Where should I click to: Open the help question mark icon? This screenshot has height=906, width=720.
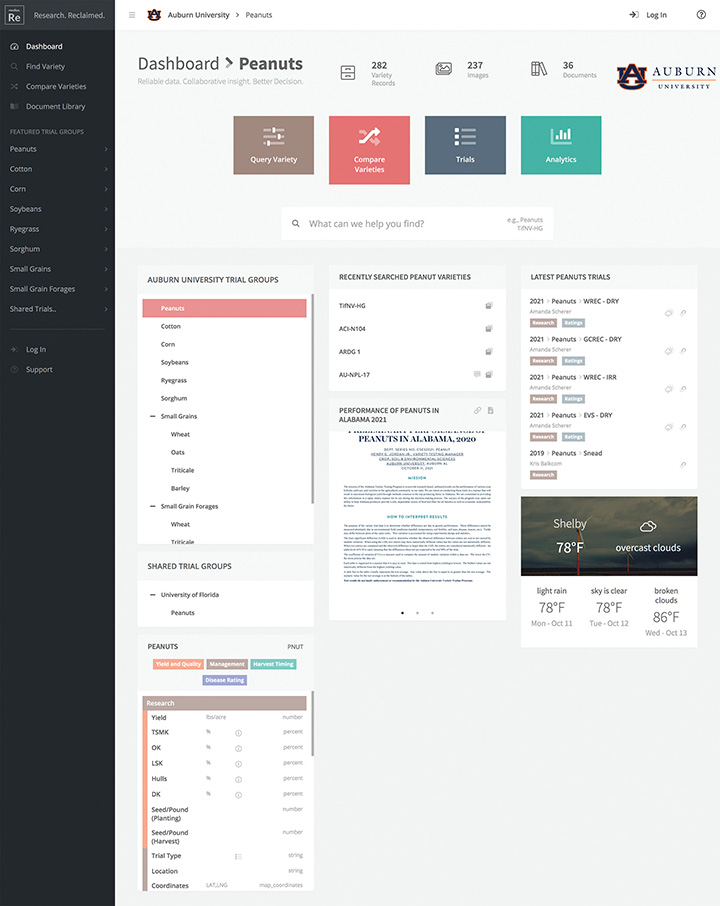701,15
